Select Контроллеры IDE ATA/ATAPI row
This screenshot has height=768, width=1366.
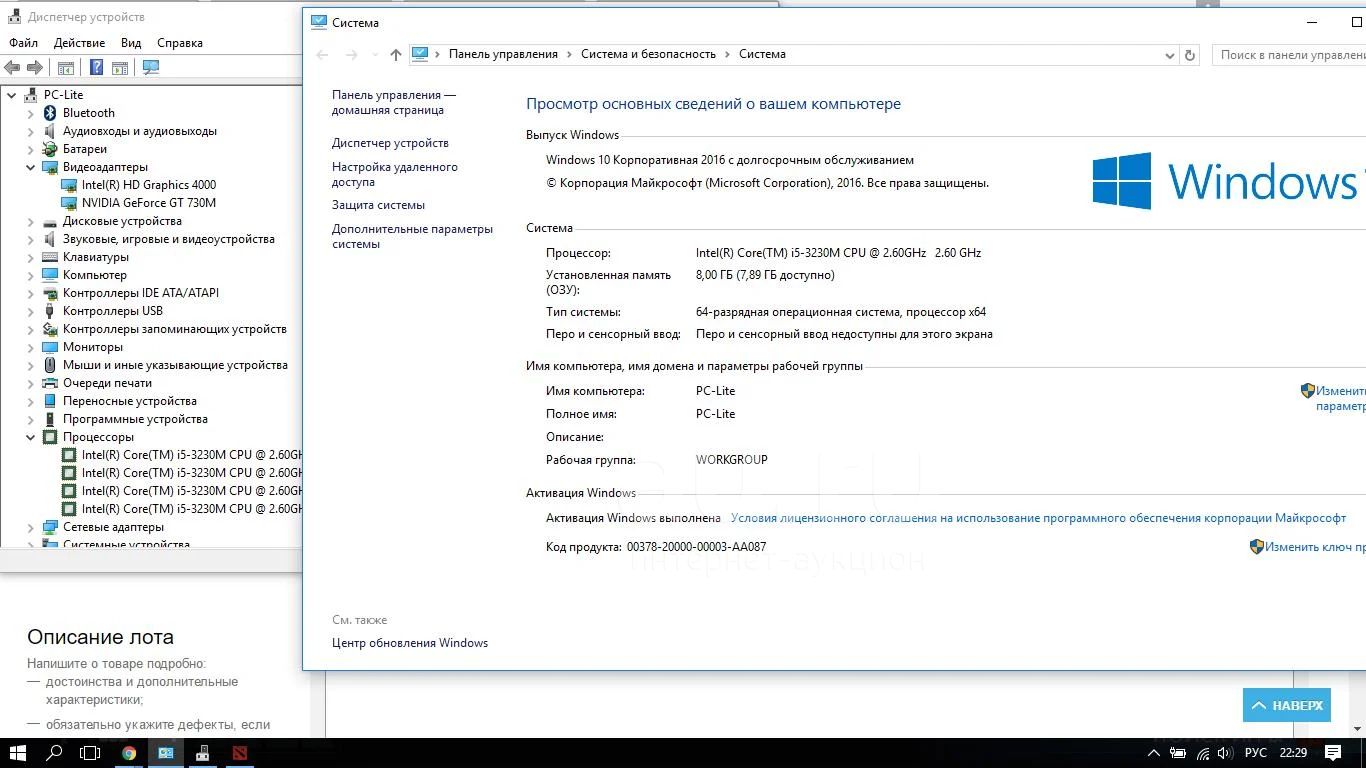tap(141, 293)
